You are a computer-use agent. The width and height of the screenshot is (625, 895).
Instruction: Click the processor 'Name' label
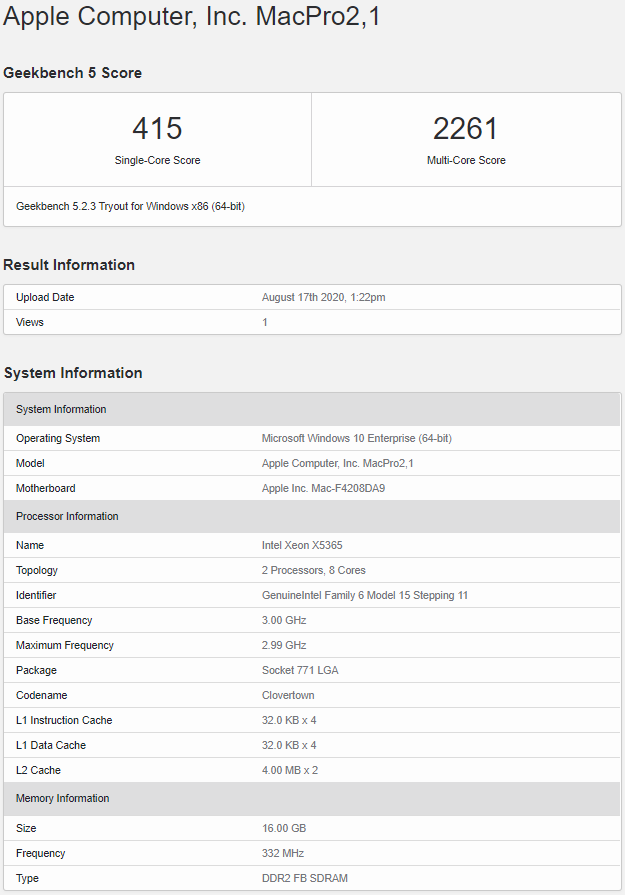(30, 545)
